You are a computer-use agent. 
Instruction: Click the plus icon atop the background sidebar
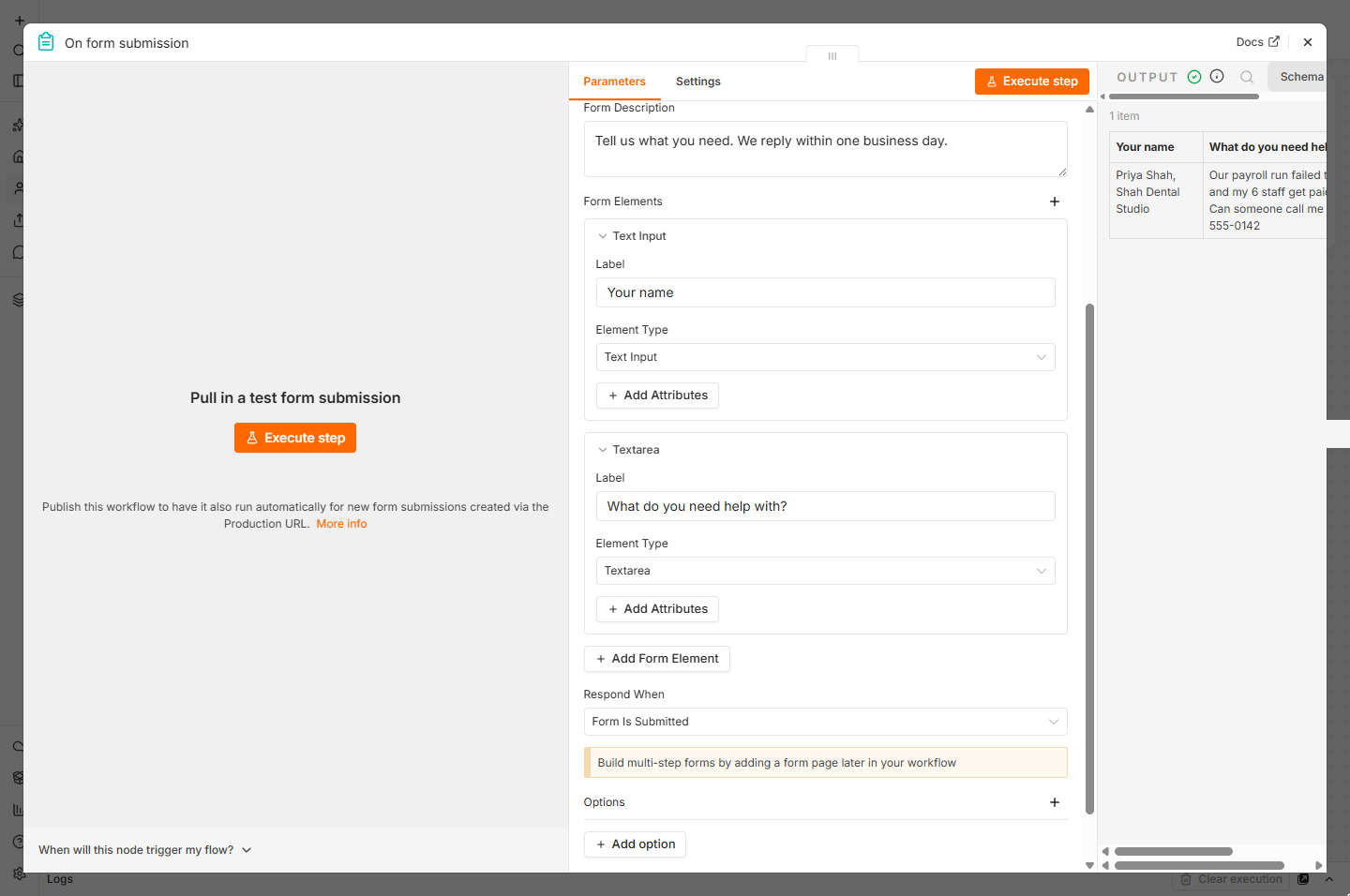tap(19, 21)
